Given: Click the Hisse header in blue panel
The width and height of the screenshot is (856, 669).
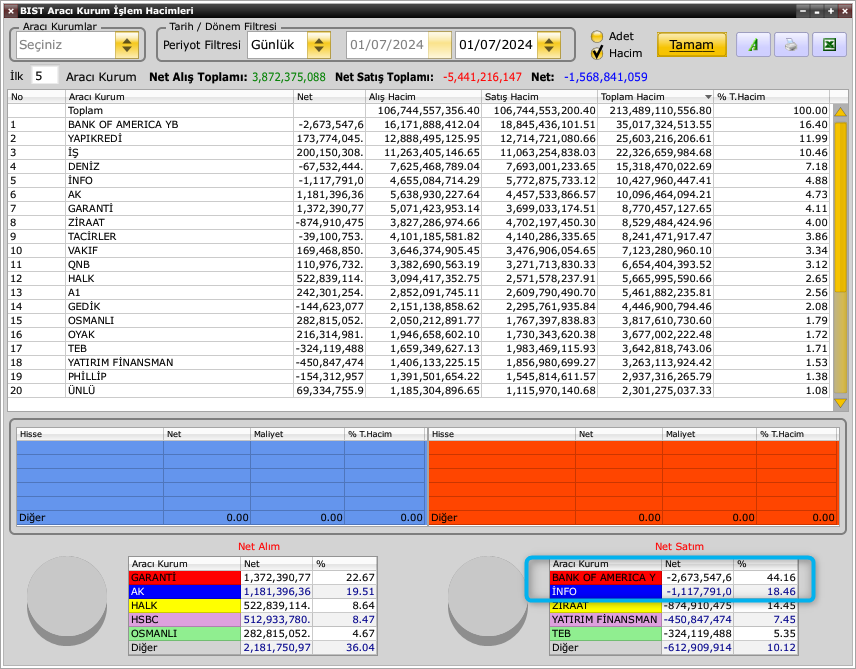Looking at the screenshot, I should click(90, 434).
